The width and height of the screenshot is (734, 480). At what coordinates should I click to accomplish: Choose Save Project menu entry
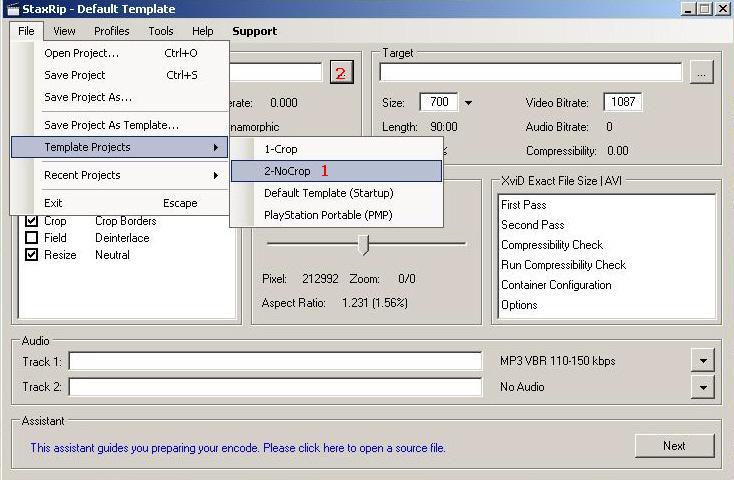click(120, 75)
